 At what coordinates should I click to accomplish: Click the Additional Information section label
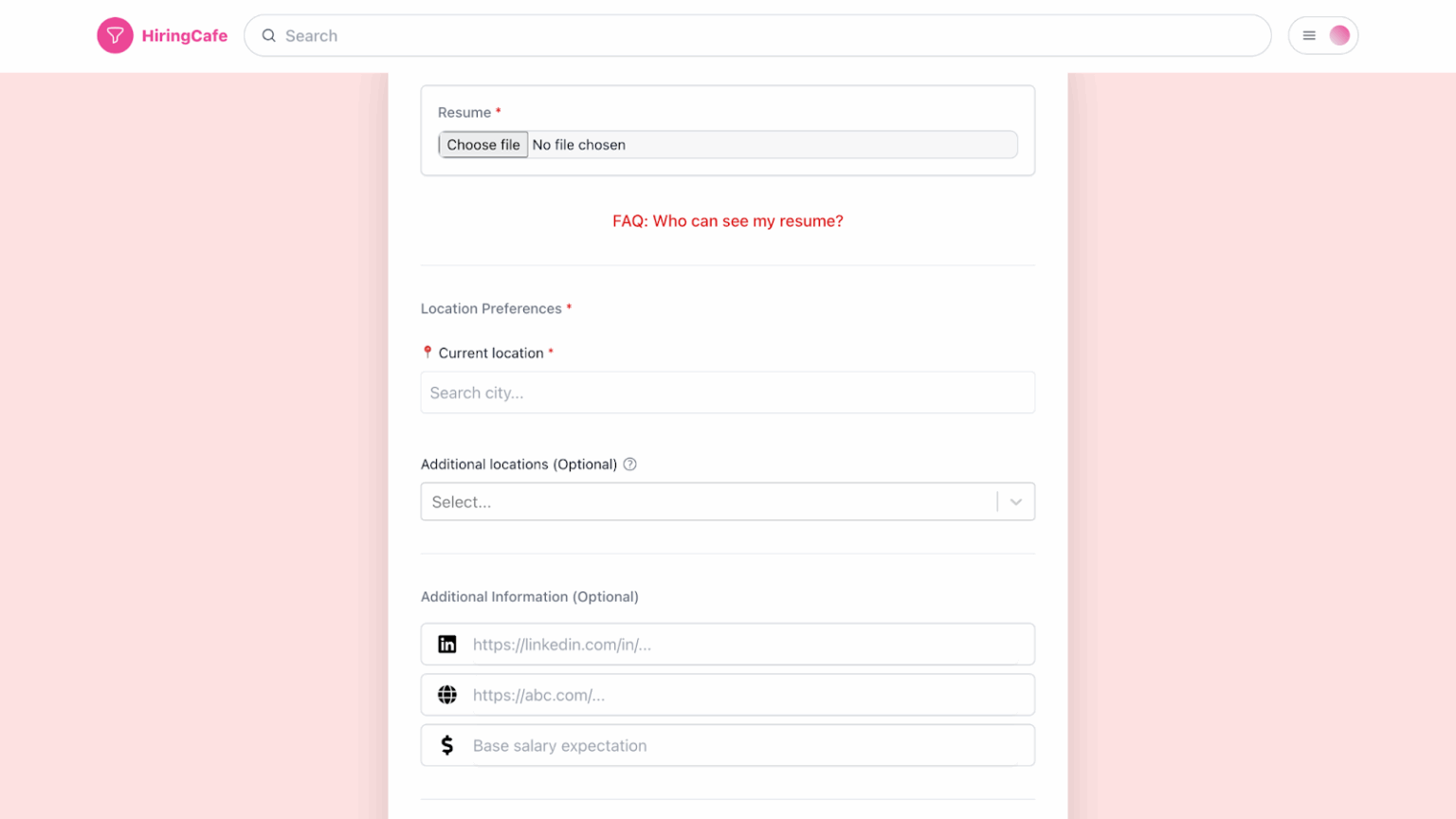529,596
